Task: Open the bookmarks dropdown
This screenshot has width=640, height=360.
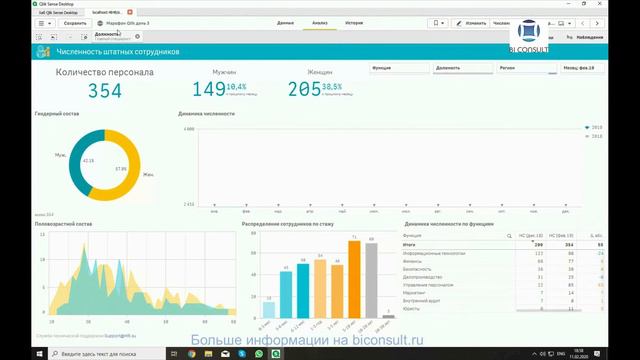Action: click(439, 23)
